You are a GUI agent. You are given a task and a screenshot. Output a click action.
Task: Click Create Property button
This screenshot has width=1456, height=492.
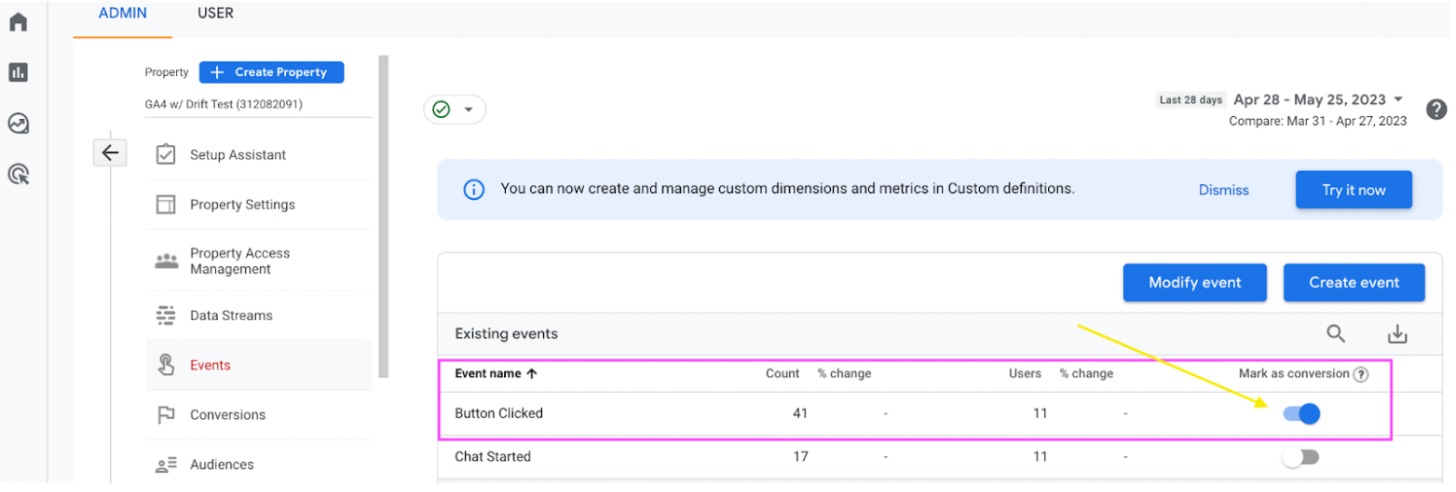[x=271, y=72]
